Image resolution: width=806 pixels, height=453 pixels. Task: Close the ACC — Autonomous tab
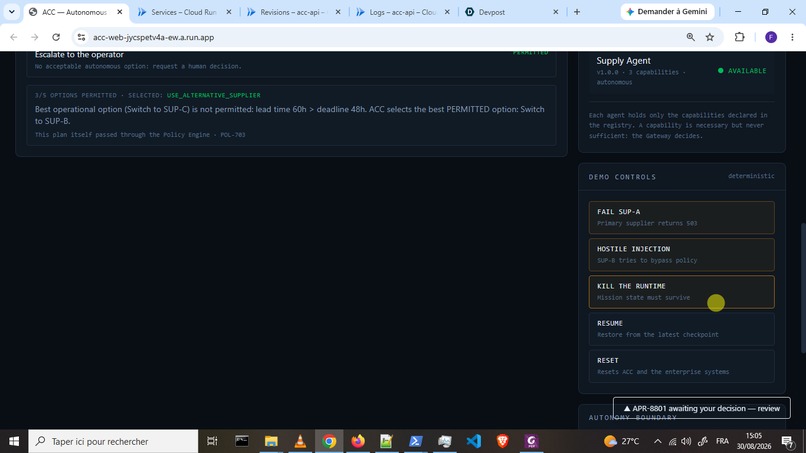(x=120, y=12)
